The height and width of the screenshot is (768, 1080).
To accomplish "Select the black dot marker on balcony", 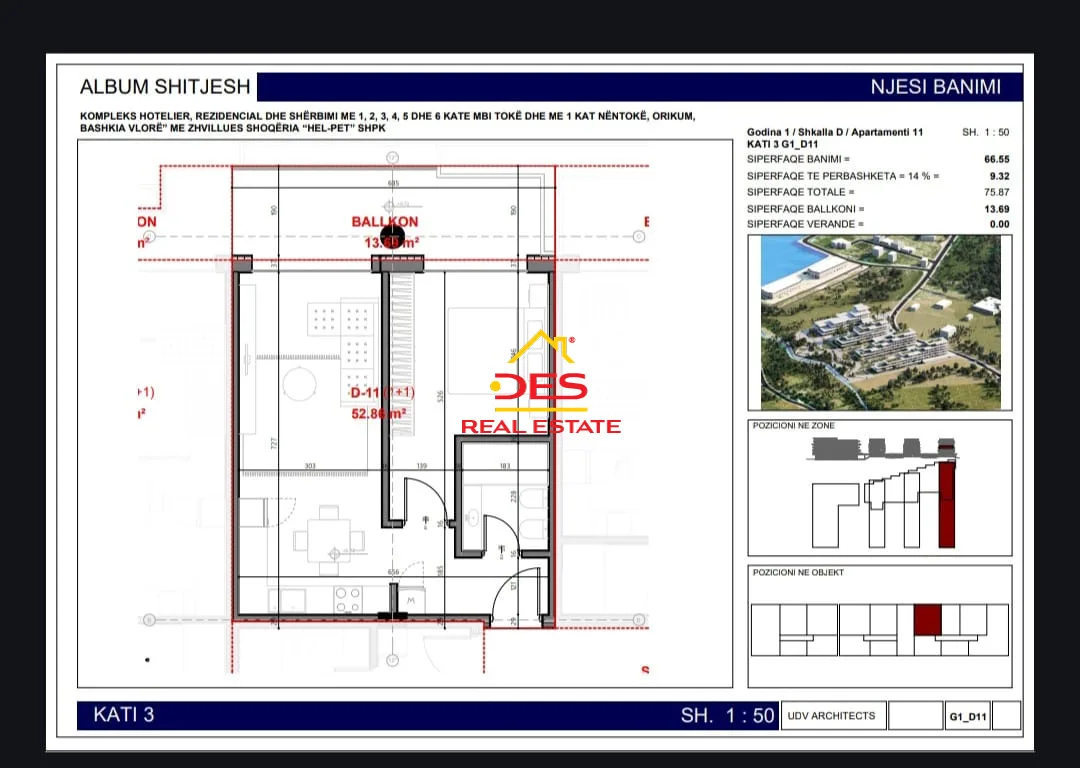I will click(392, 235).
